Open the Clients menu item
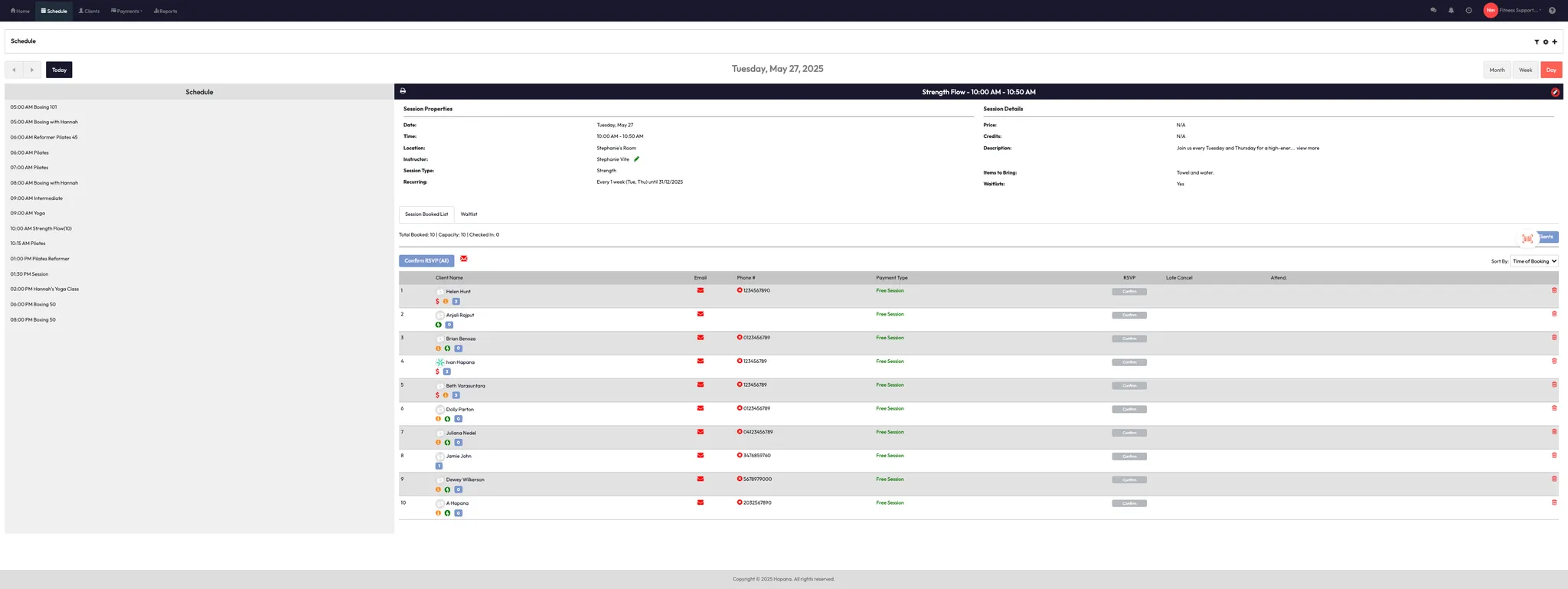 [x=89, y=11]
